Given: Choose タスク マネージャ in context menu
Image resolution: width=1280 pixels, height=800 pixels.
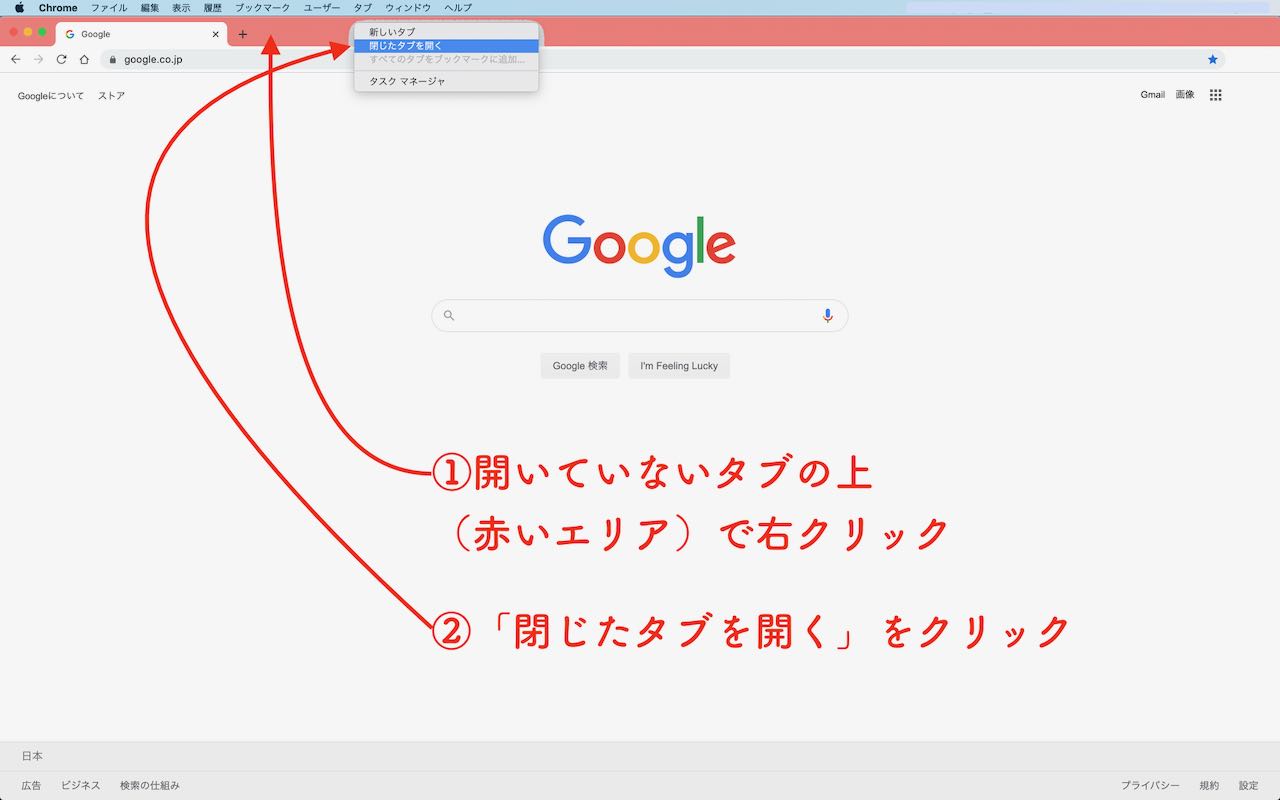Looking at the screenshot, I should [446, 81].
